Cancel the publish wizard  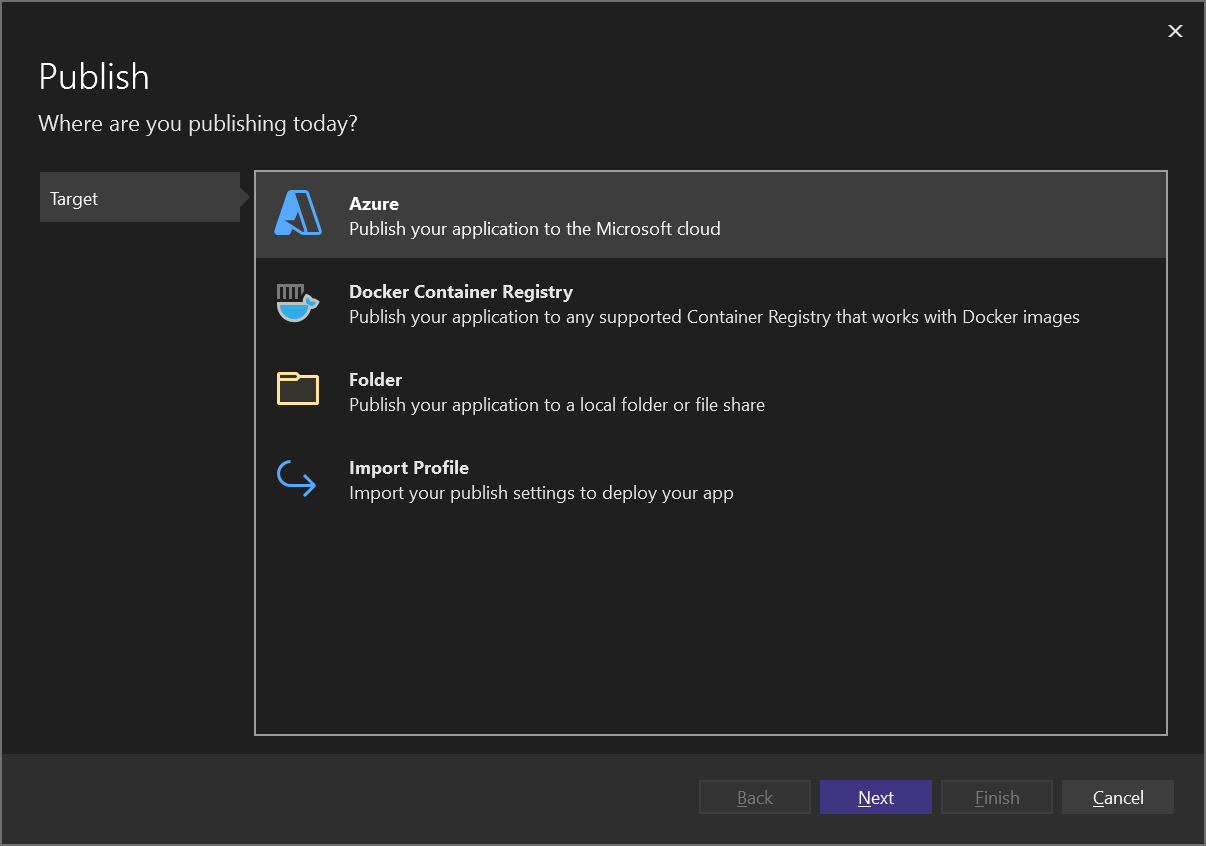click(1117, 797)
